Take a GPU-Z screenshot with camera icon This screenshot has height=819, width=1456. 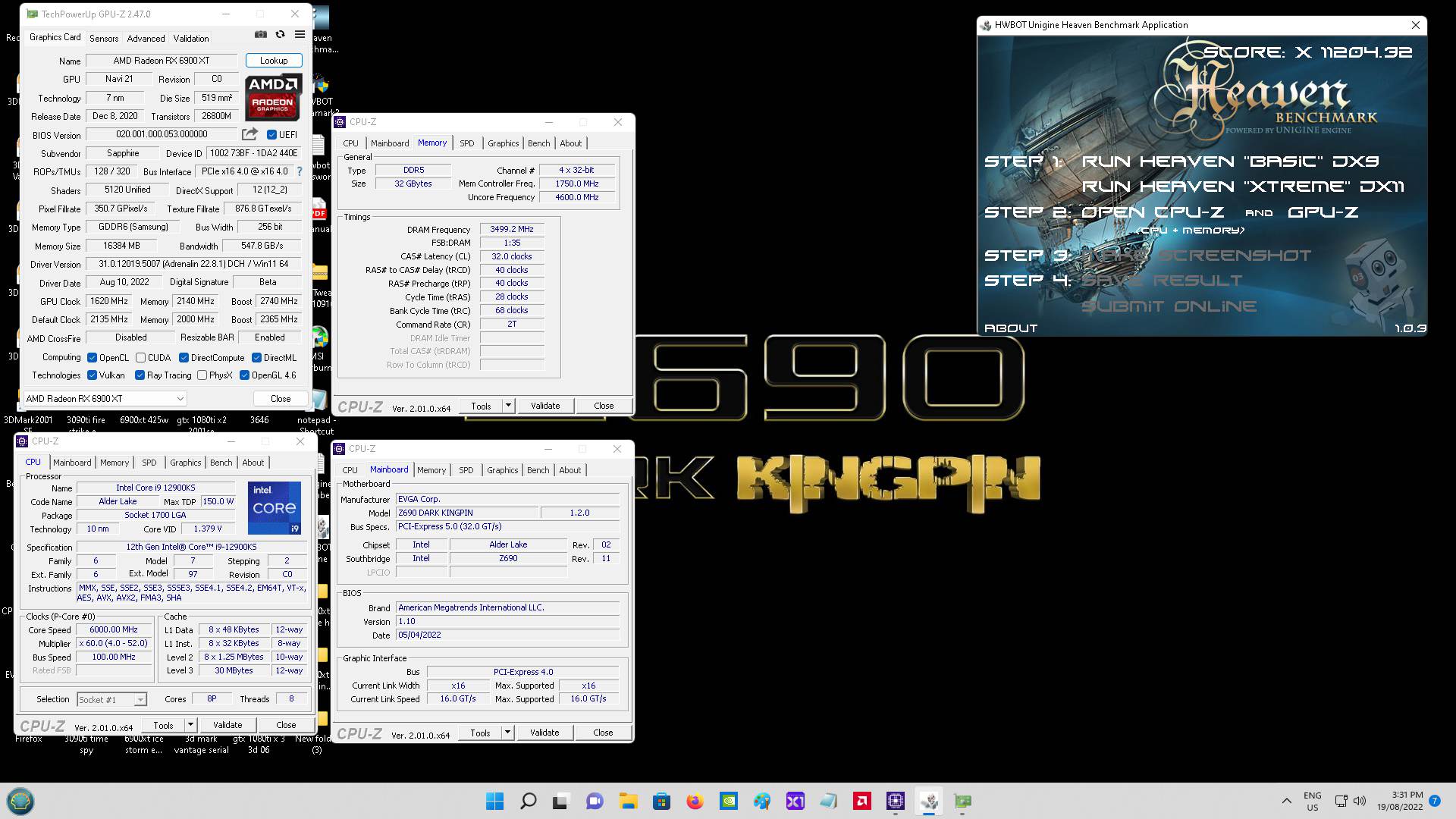(260, 35)
